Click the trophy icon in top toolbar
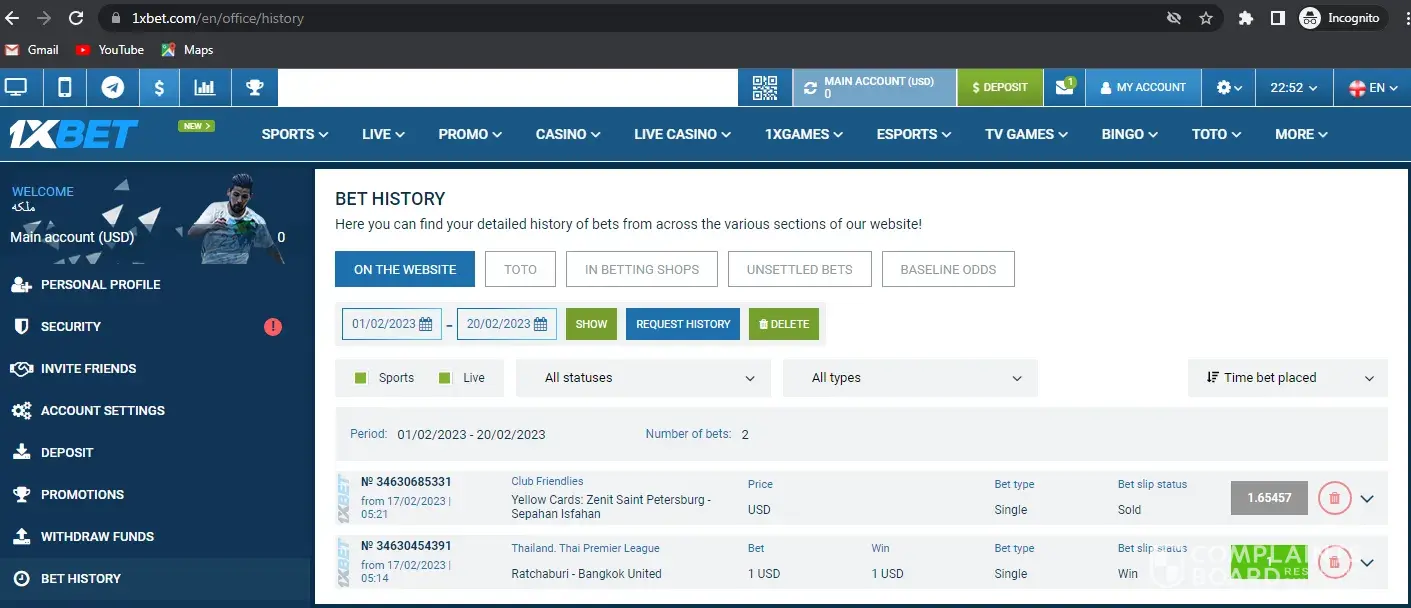 tap(254, 88)
